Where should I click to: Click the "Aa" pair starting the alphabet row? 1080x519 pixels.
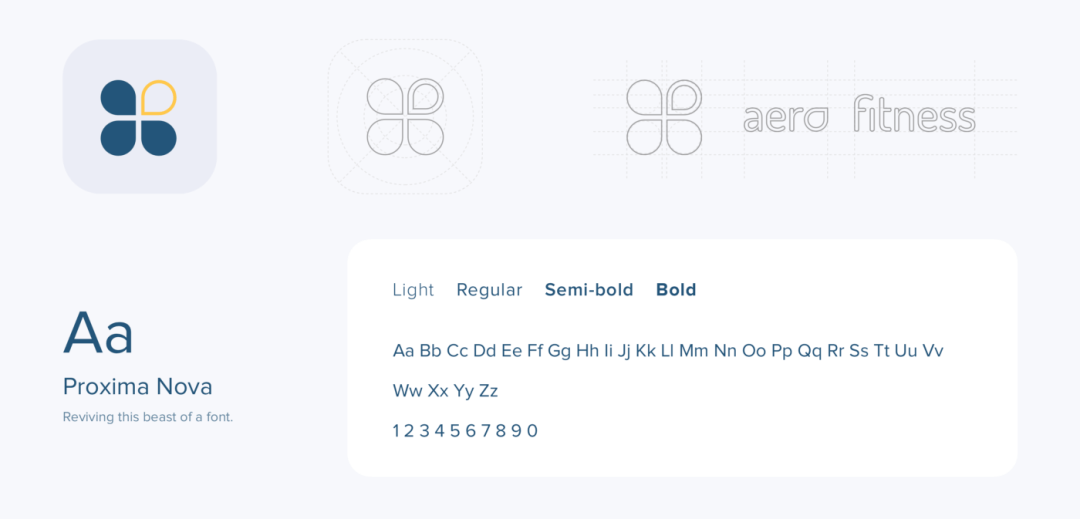coord(403,351)
